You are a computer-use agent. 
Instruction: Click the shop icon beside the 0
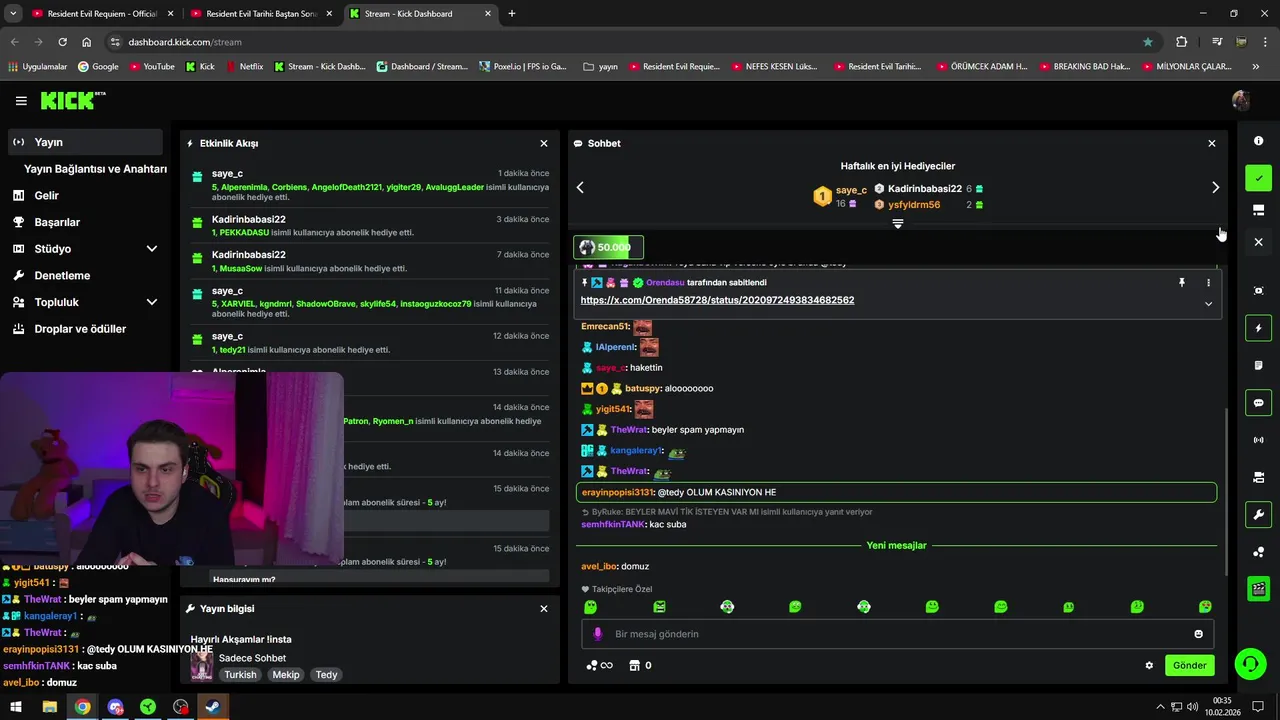(634, 665)
